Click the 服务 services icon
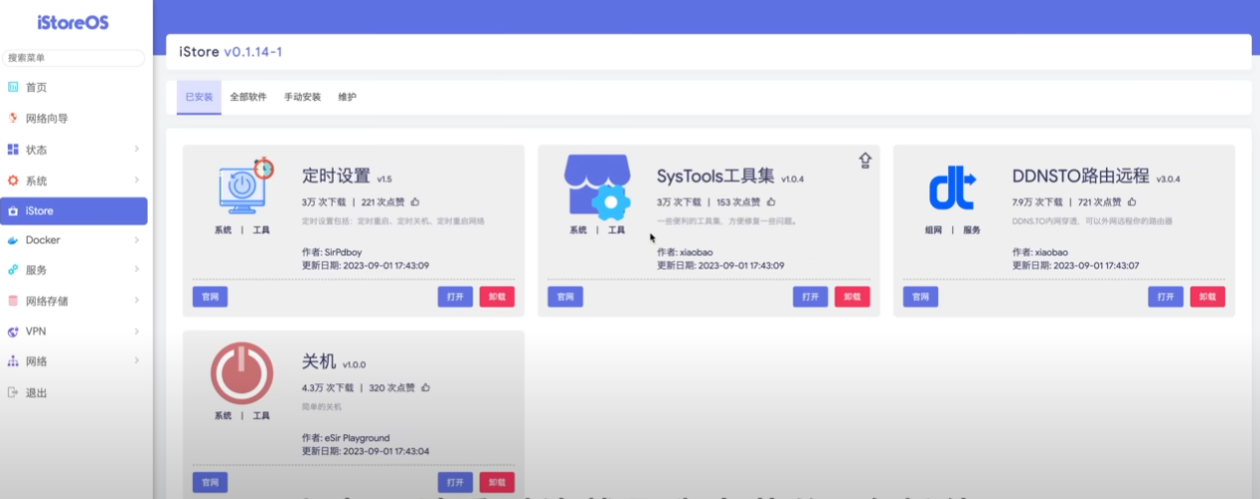This screenshot has width=1260, height=499. click(x=13, y=270)
